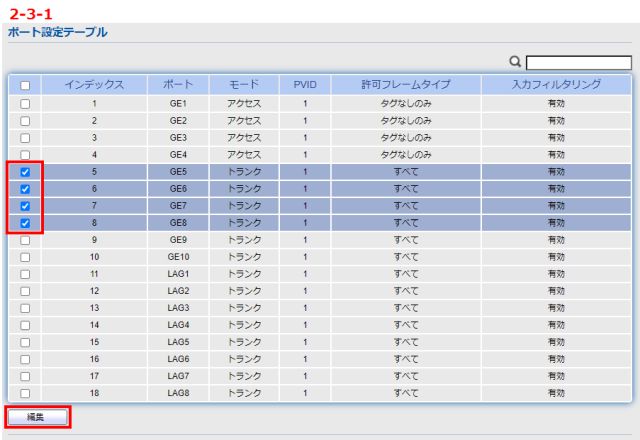640x440 pixels.
Task: Check the box for port GE9
Action: 25,240
